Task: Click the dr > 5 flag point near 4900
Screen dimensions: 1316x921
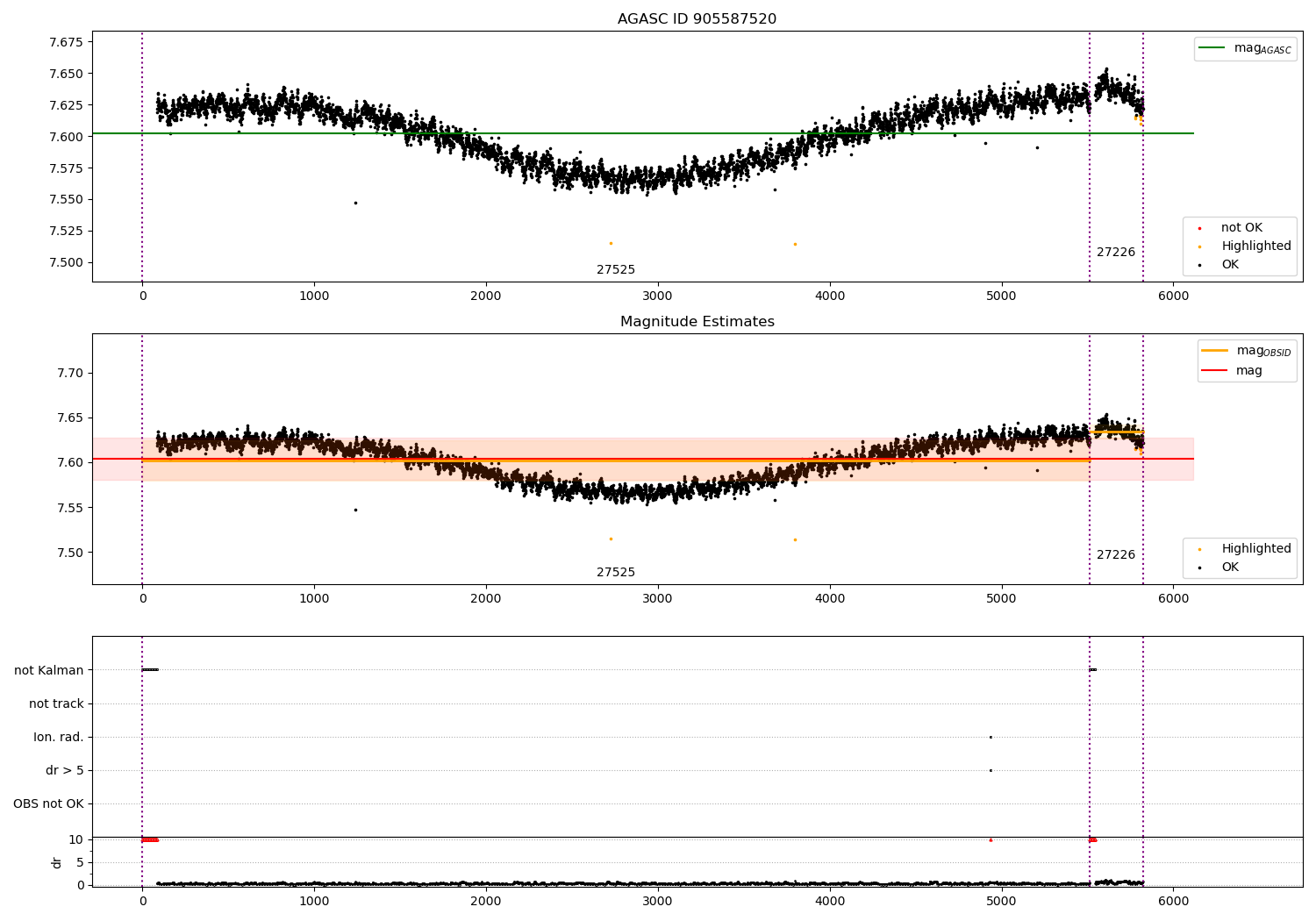Action: [x=991, y=770]
